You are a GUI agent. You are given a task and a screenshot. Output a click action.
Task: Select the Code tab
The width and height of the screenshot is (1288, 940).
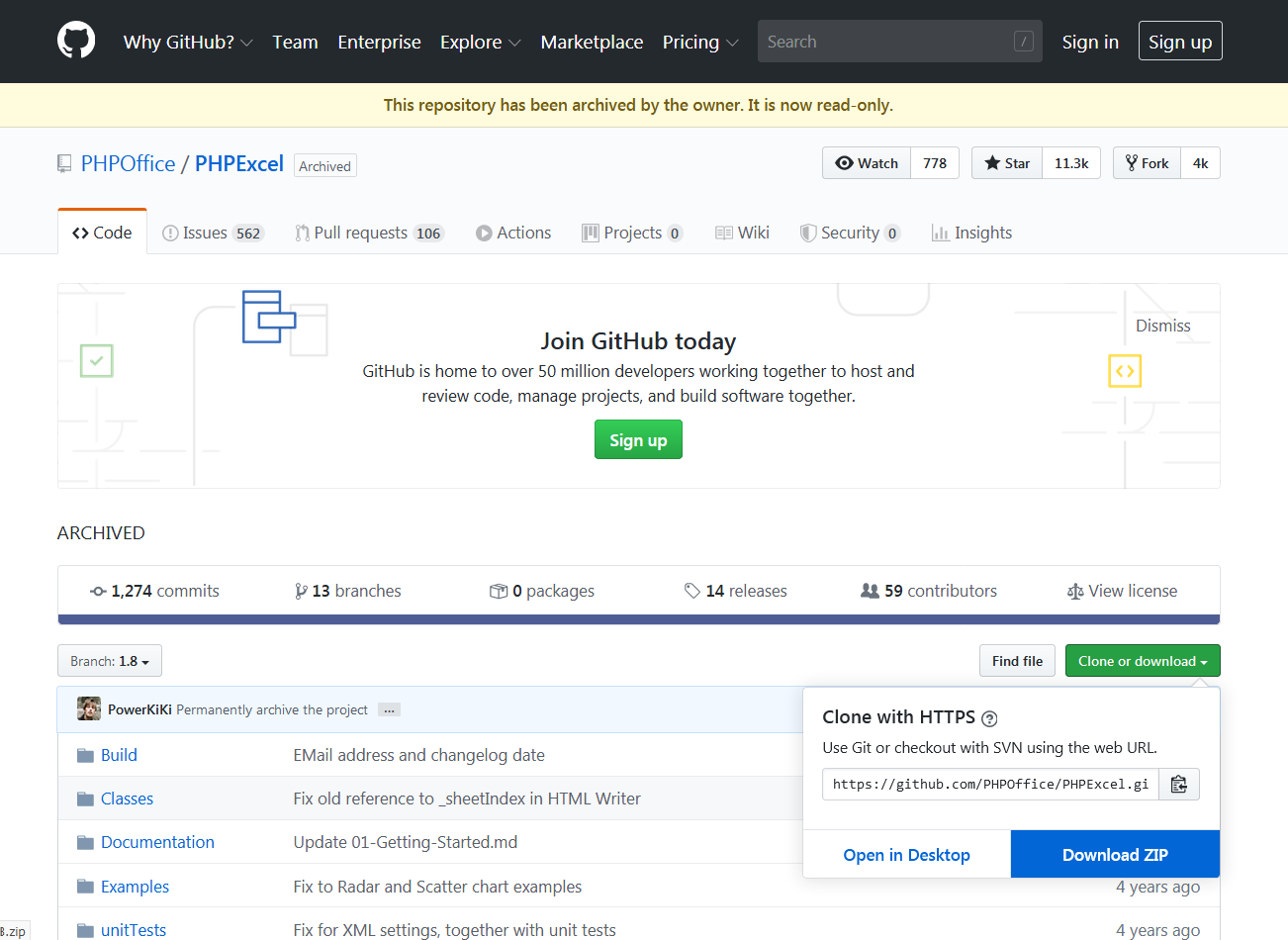coord(102,233)
